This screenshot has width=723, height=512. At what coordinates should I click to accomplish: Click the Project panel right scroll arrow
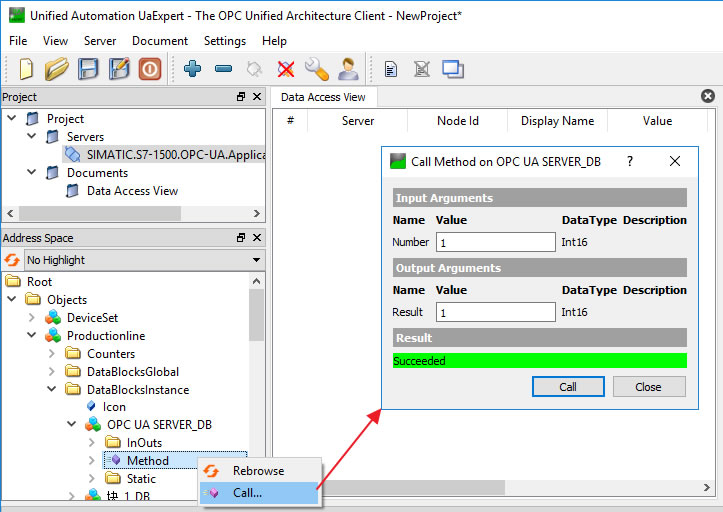tap(257, 213)
